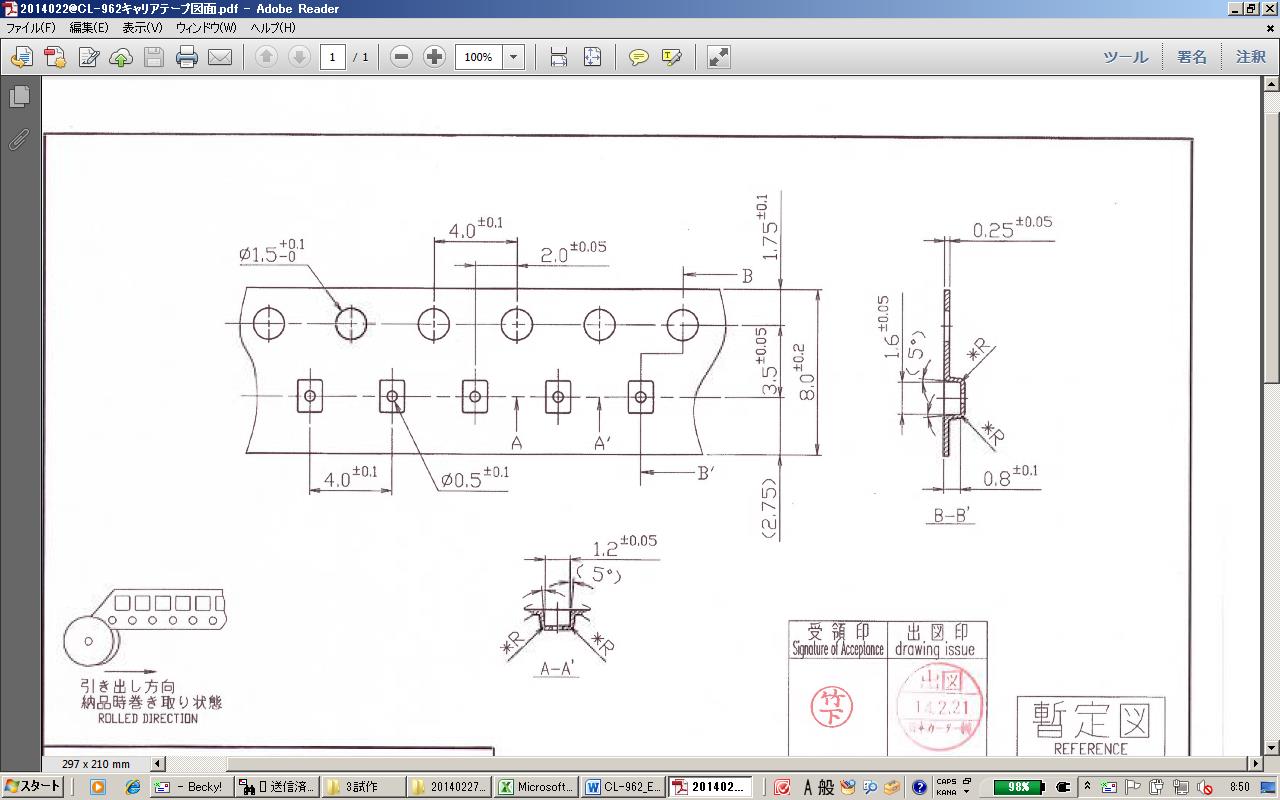Open the 表示(V) menu
This screenshot has width=1280, height=800.
[142, 27]
